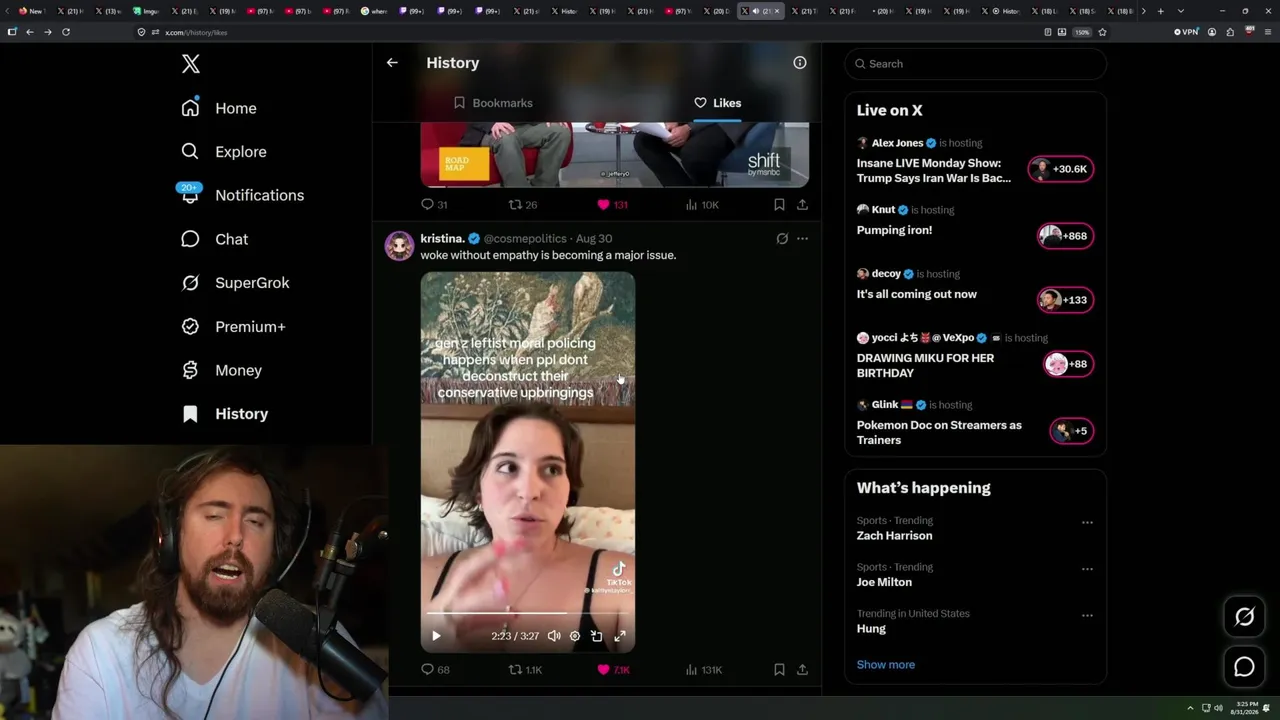Unlike the post with 131 likes
This screenshot has height=720, width=1280.
tap(612, 204)
